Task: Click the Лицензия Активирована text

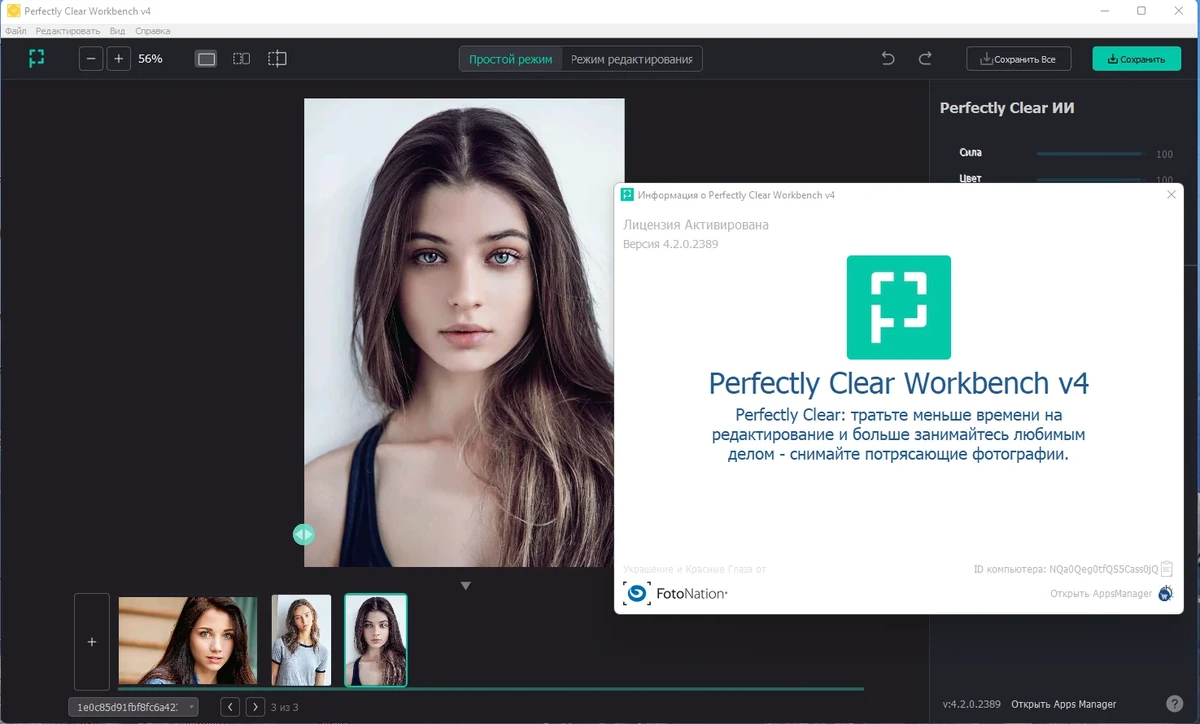Action: 696,225
